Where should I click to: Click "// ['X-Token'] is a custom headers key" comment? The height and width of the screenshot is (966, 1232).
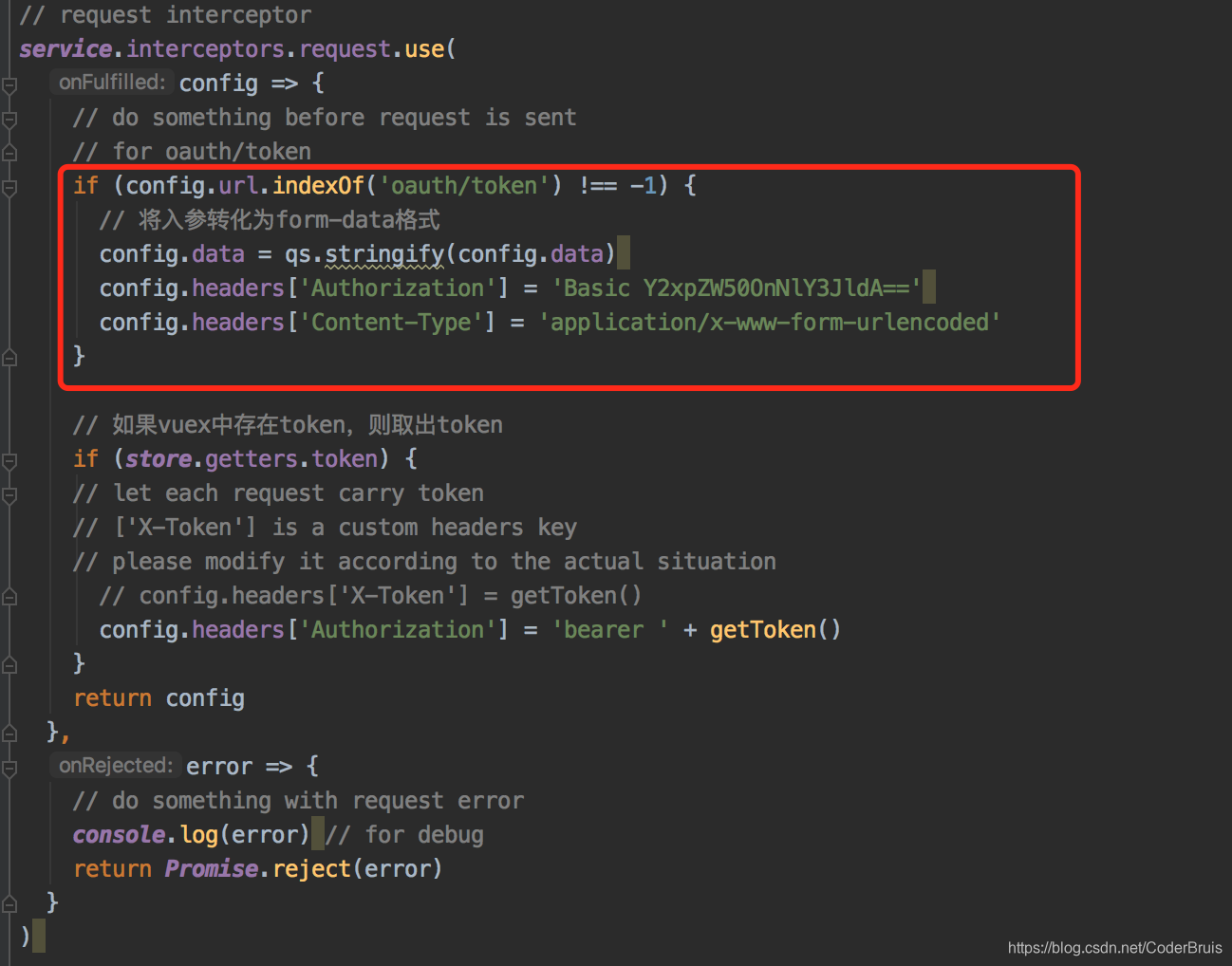(x=325, y=527)
